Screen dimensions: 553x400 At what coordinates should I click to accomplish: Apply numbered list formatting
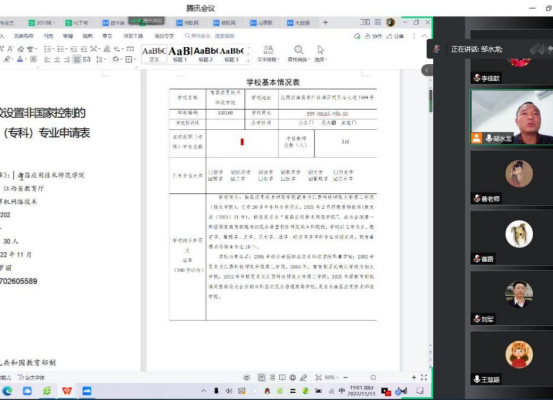(60, 49)
